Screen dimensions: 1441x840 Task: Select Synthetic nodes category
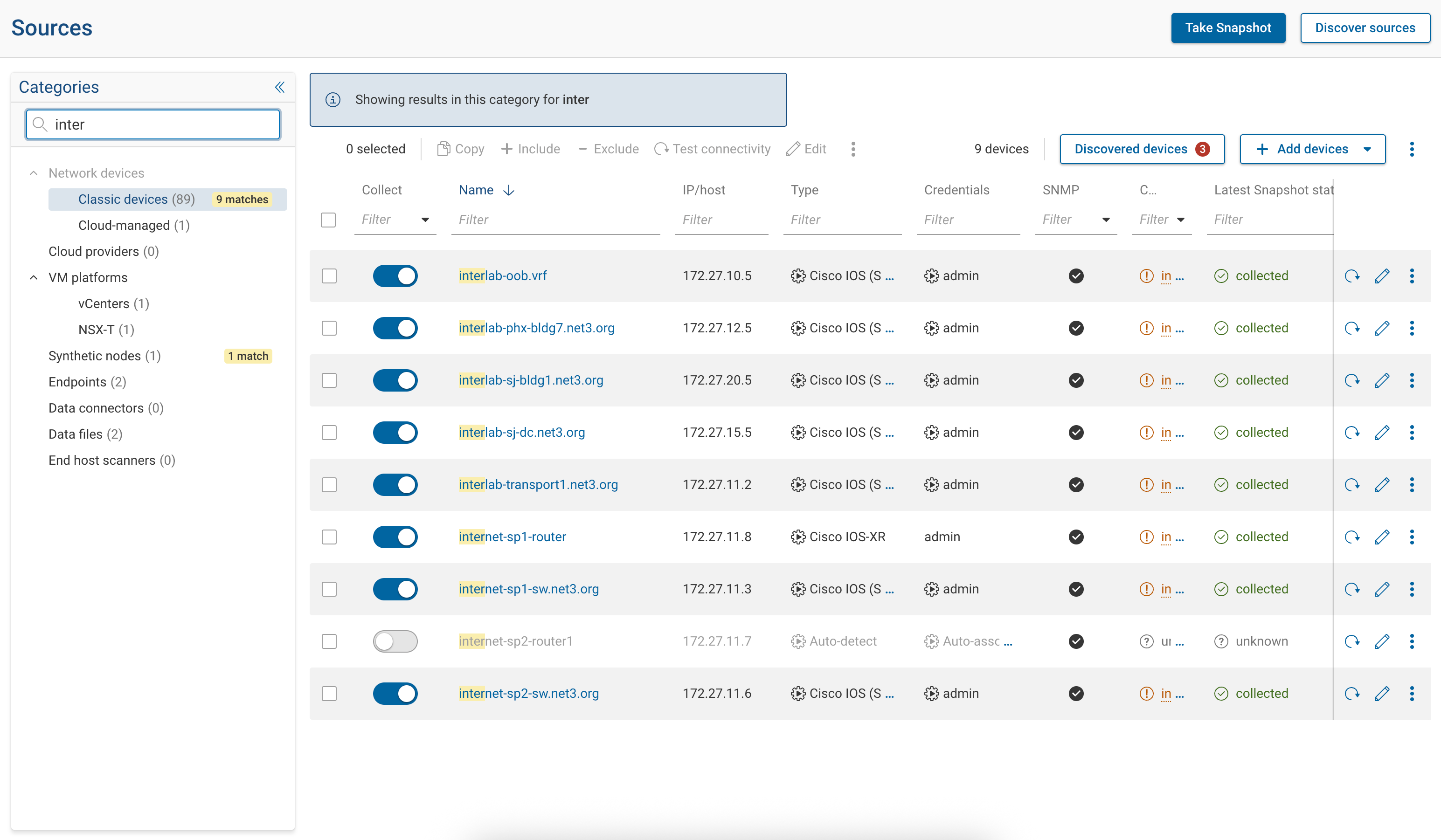point(104,356)
